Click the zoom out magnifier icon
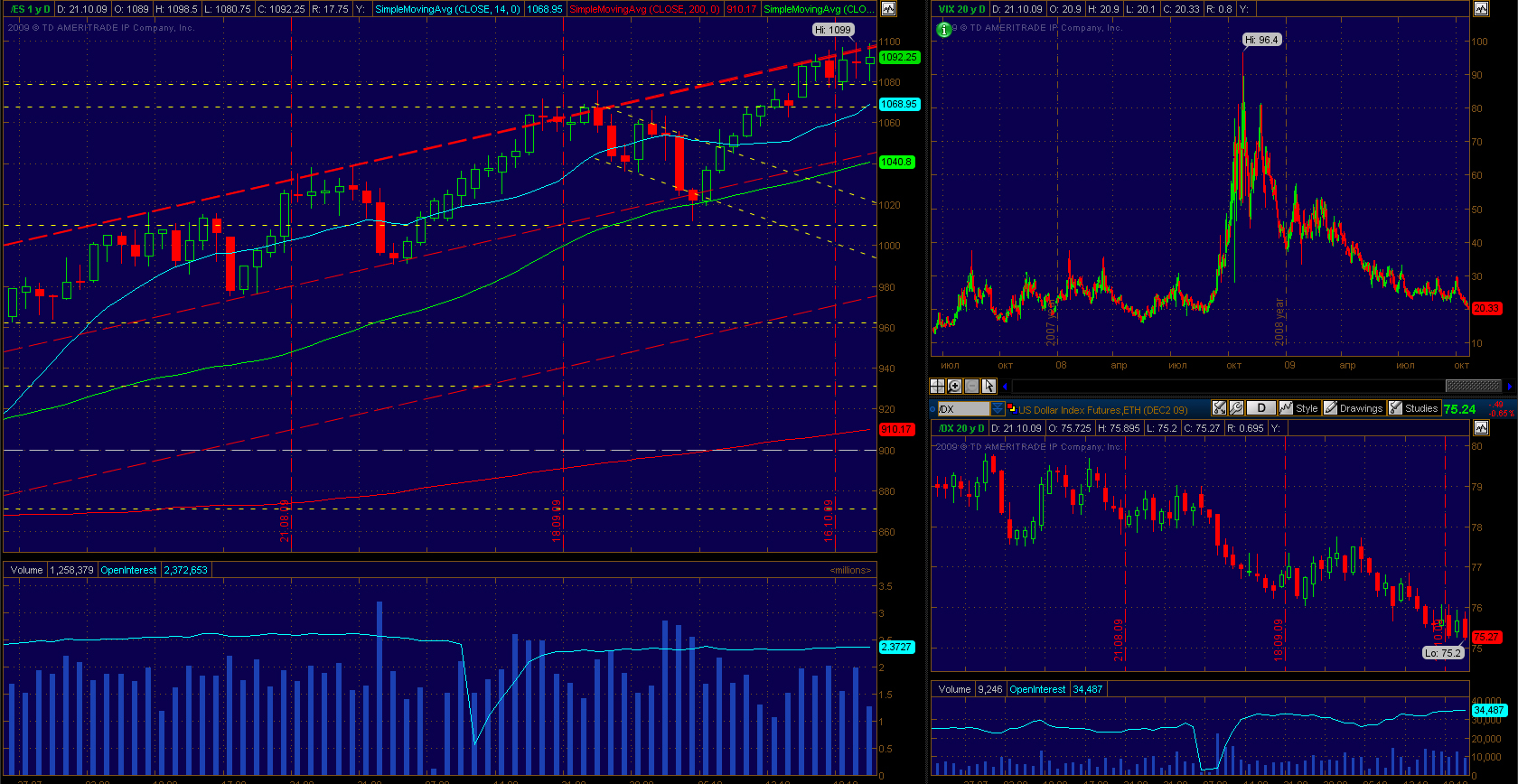The height and width of the screenshot is (784, 1518). point(971,386)
